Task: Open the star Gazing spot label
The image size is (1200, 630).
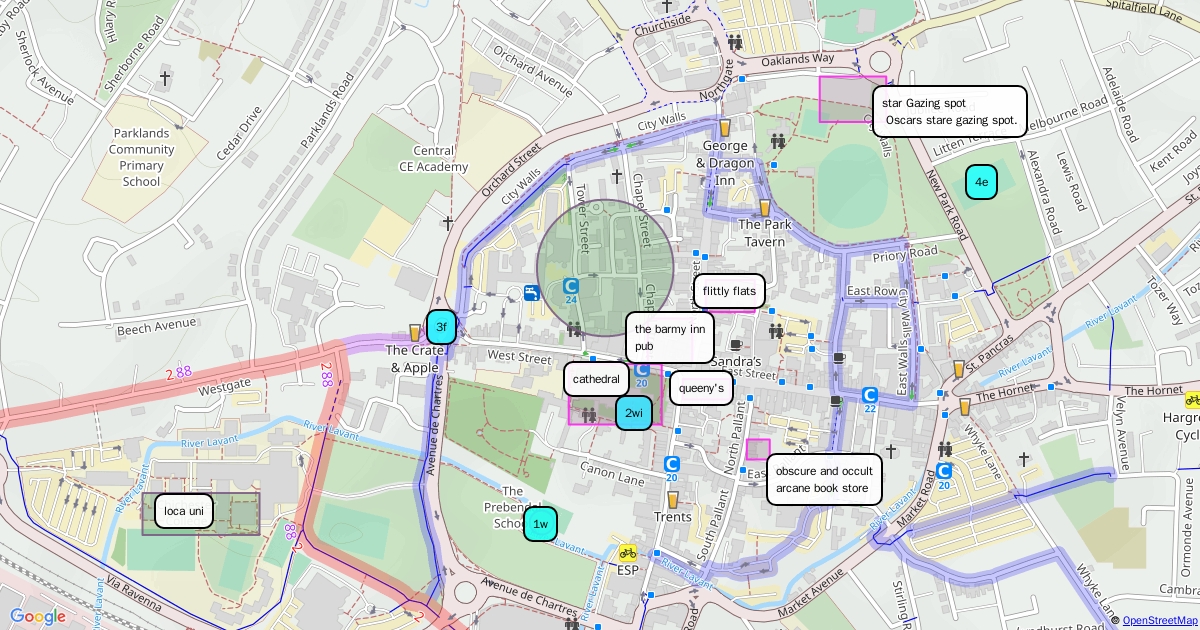Action: [949, 111]
